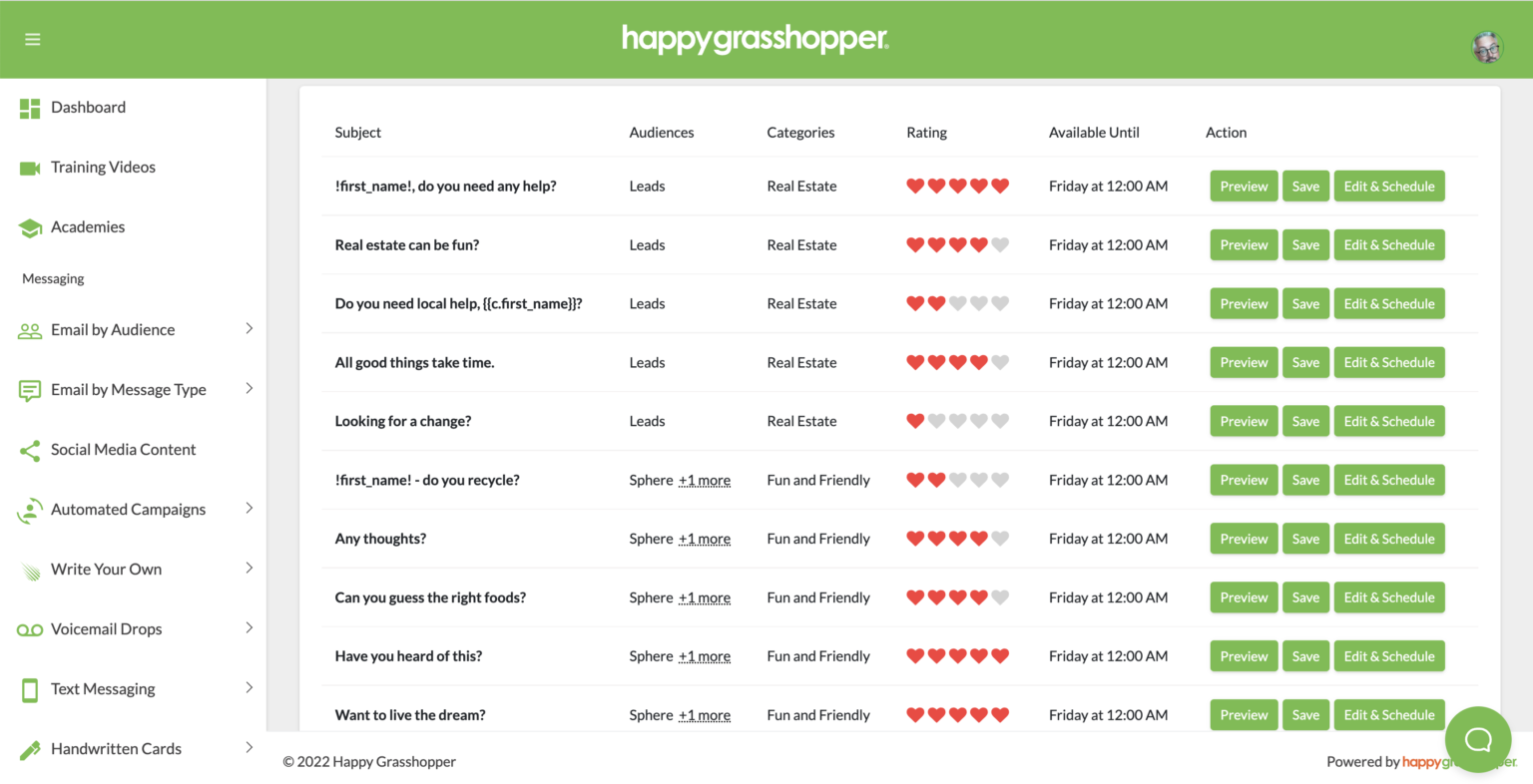The image size is (1533, 784).
Task: Open the user profile avatar
Action: coord(1486,47)
